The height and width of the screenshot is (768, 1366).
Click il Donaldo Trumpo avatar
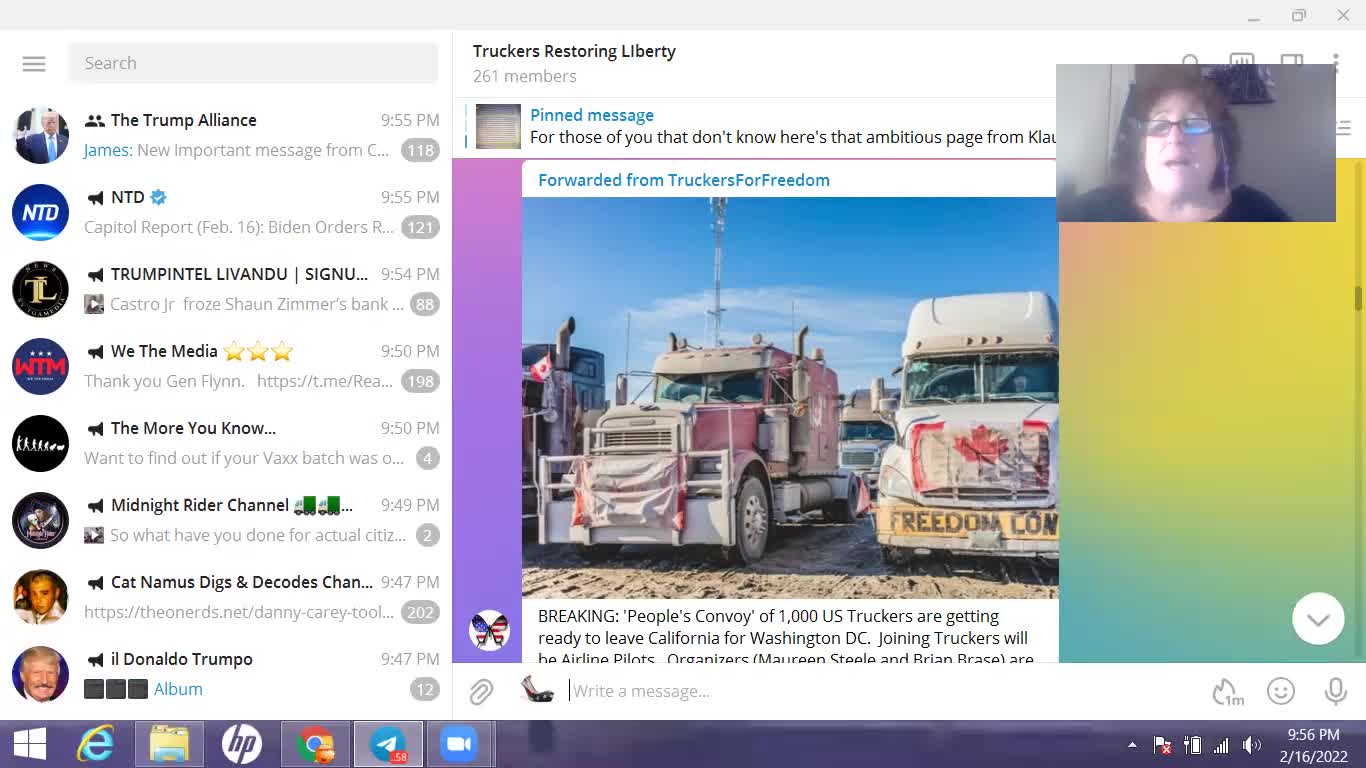[41, 674]
